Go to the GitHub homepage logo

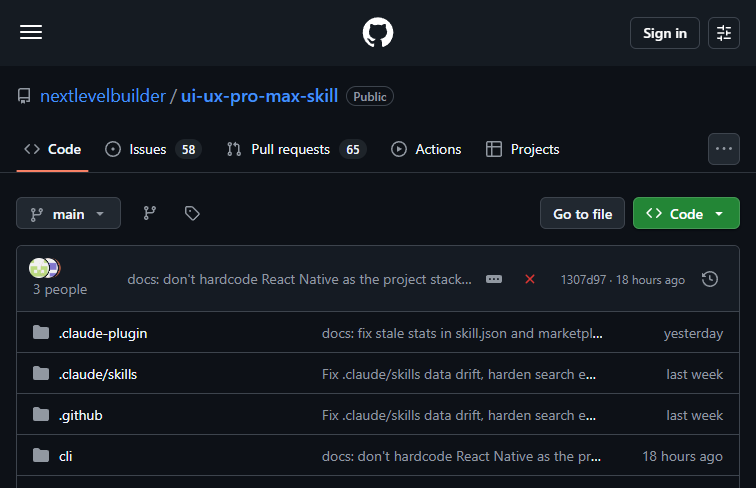(x=378, y=33)
